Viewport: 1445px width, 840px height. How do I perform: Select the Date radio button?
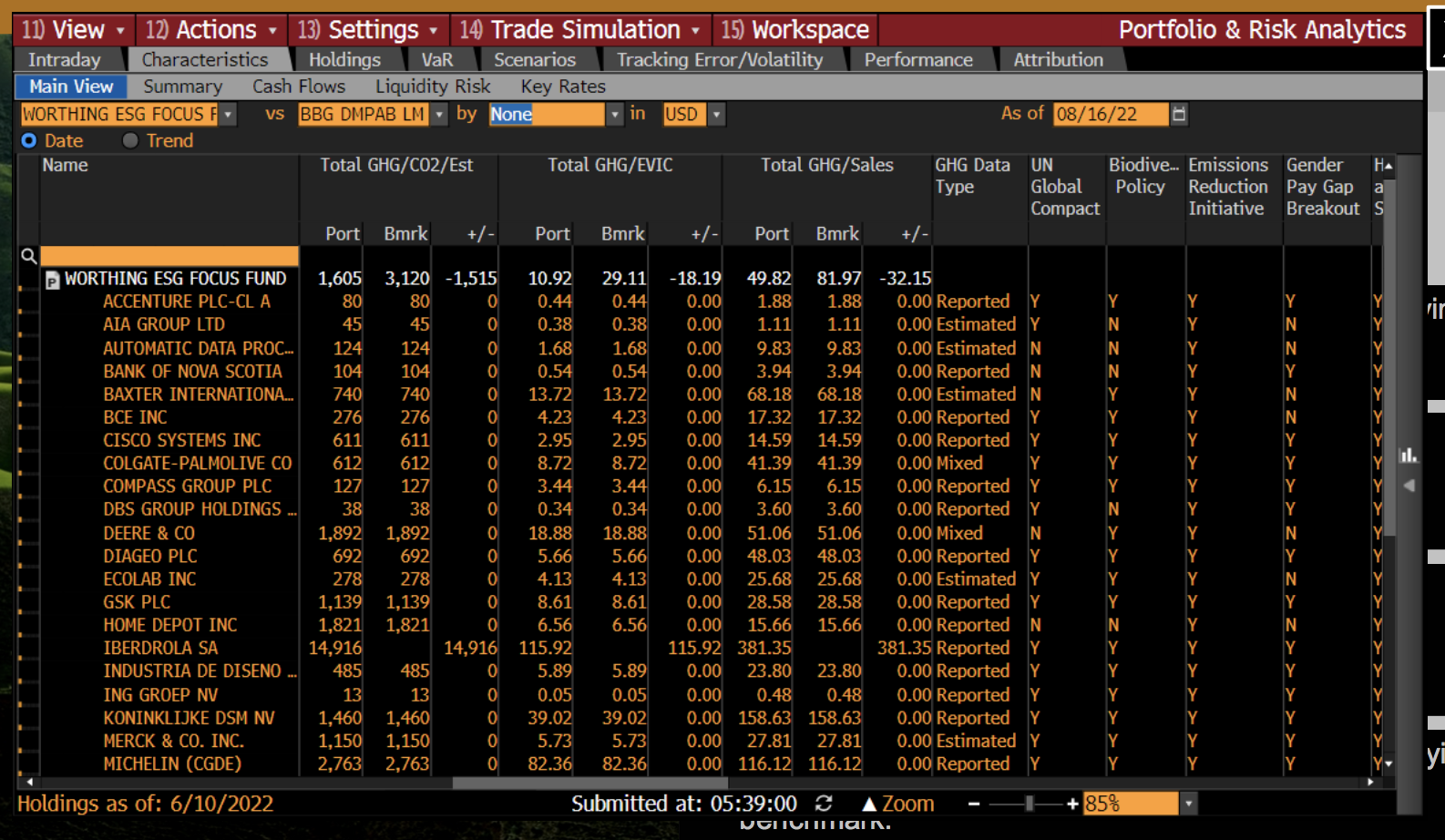tap(29, 140)
